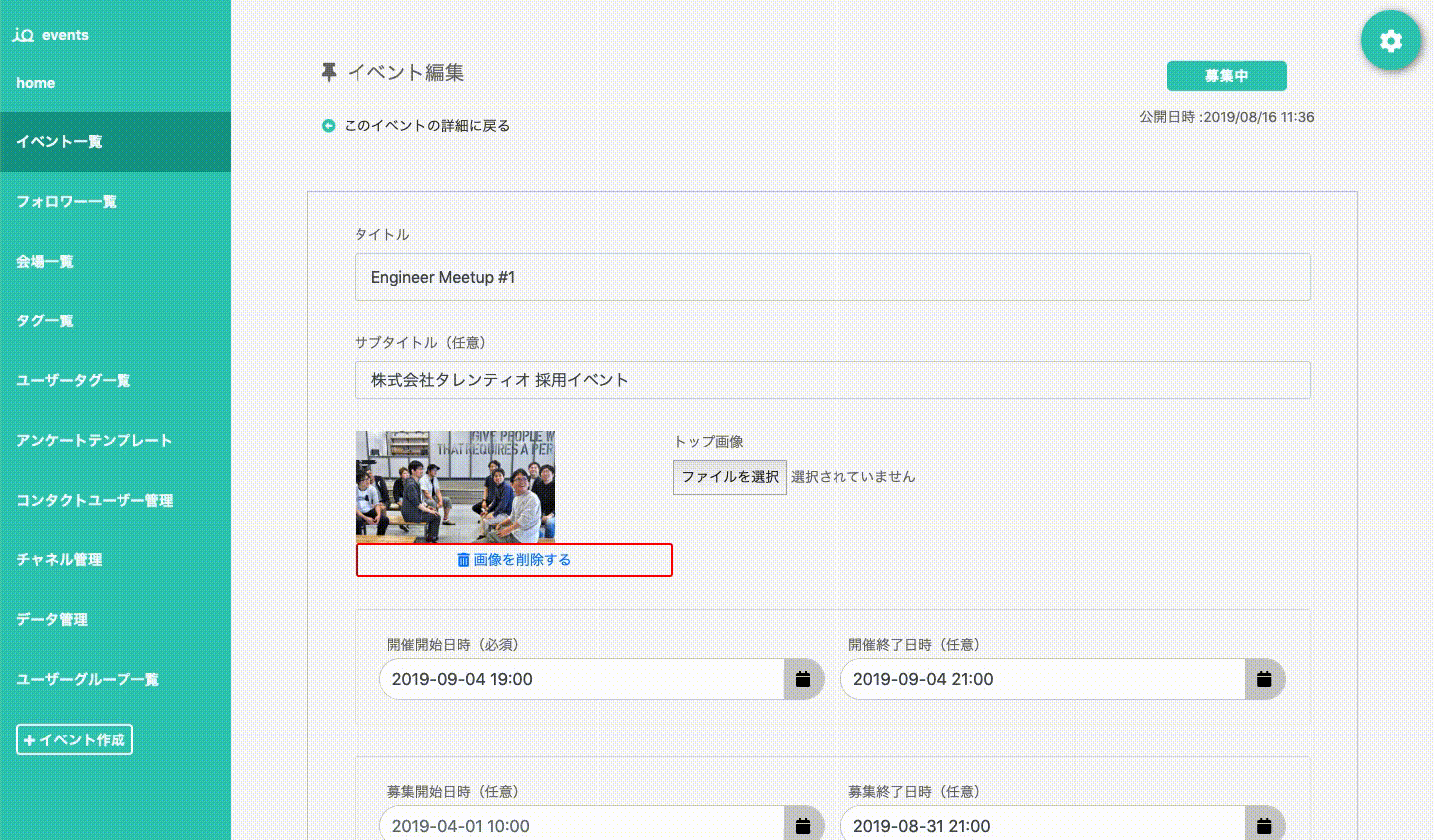Click the 開催終了日時 field 2019-09-04 21:00
This screenshot has width=1434, height=840.
click(x=1044, y=679)
